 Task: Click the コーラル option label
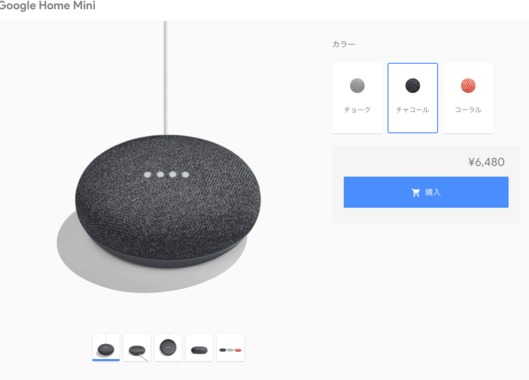[x=468, y=110]
